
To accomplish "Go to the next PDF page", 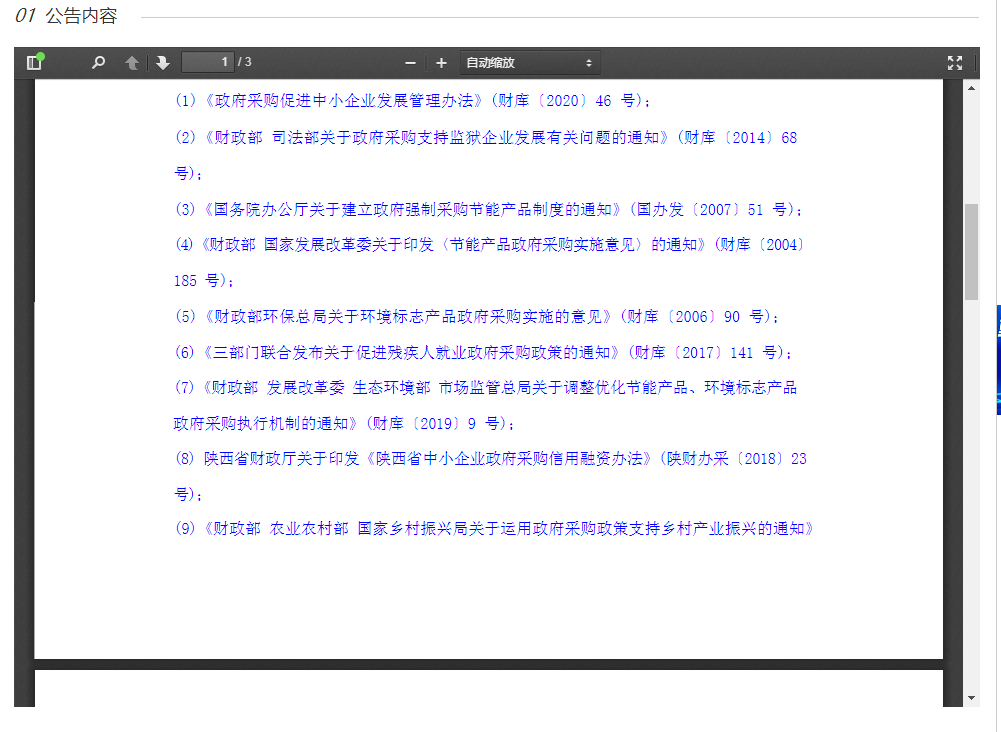I will pyautogui.click(x=163, y=63).
